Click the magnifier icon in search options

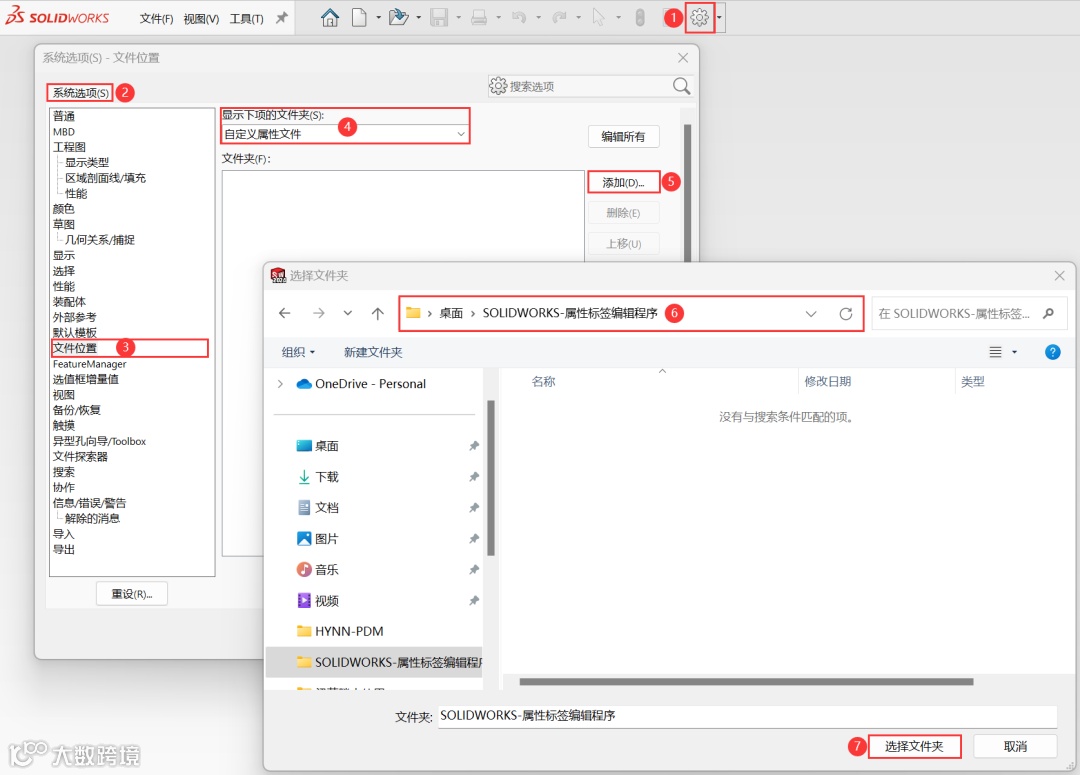tap(681, 86)
